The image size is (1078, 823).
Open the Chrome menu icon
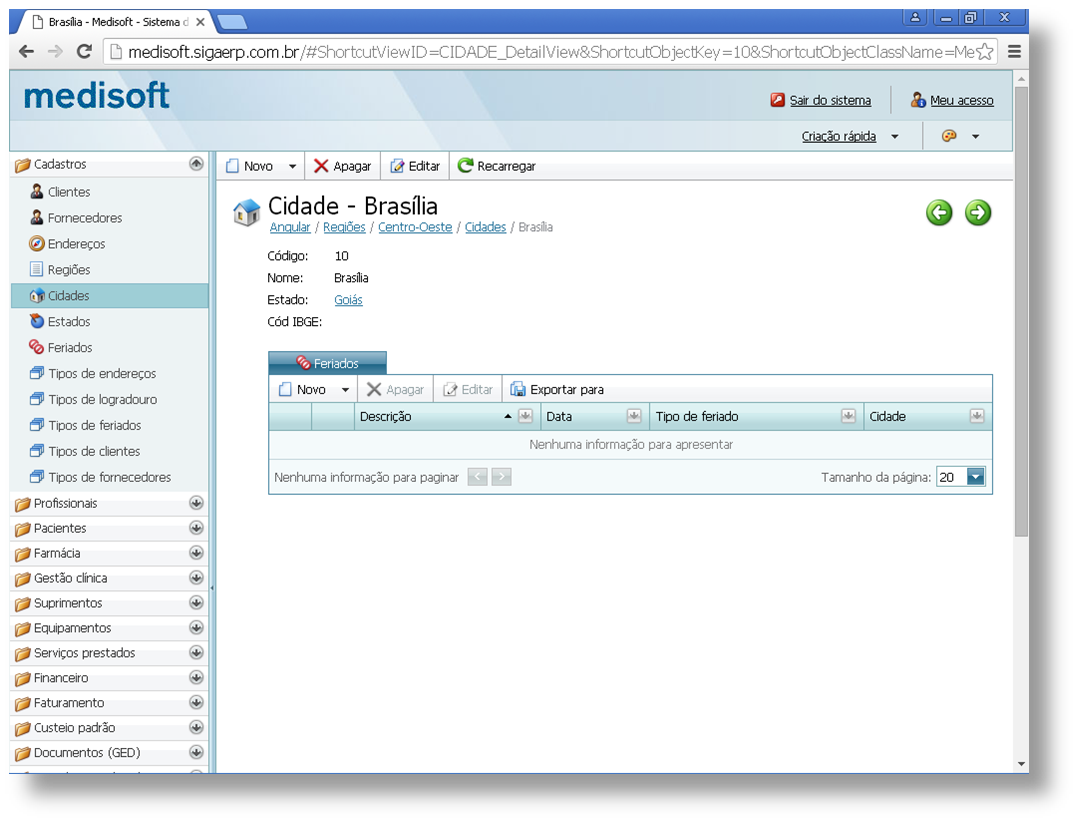coord(1014,52)
